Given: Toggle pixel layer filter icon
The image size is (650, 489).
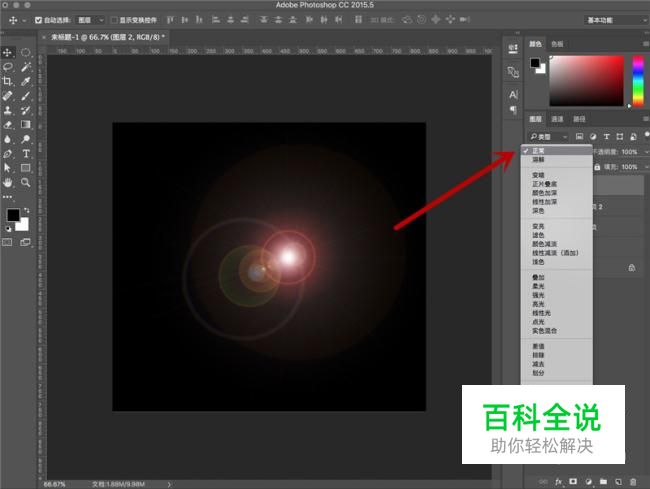Looking at the screenshot, I should 580,136.
